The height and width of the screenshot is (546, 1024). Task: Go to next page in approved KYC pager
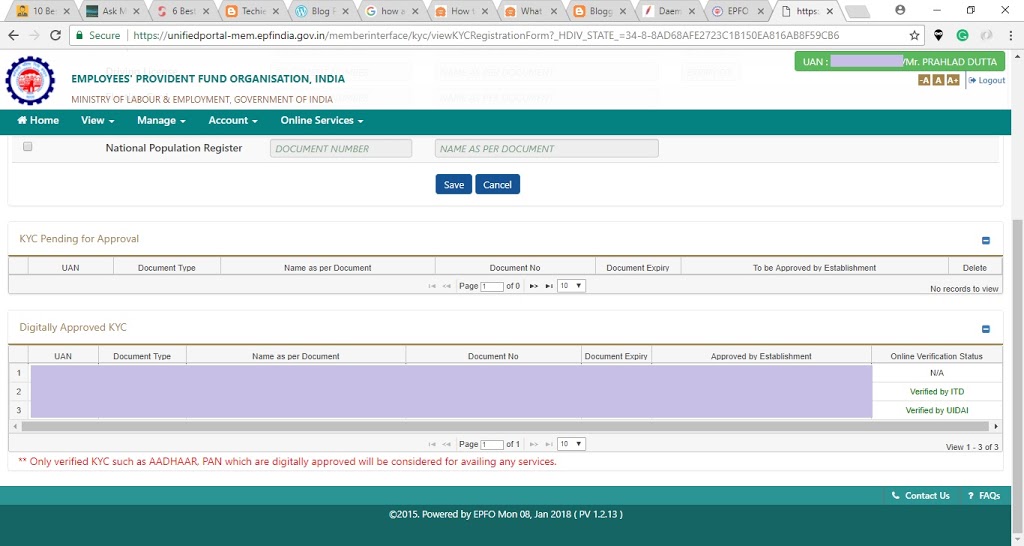534,444
